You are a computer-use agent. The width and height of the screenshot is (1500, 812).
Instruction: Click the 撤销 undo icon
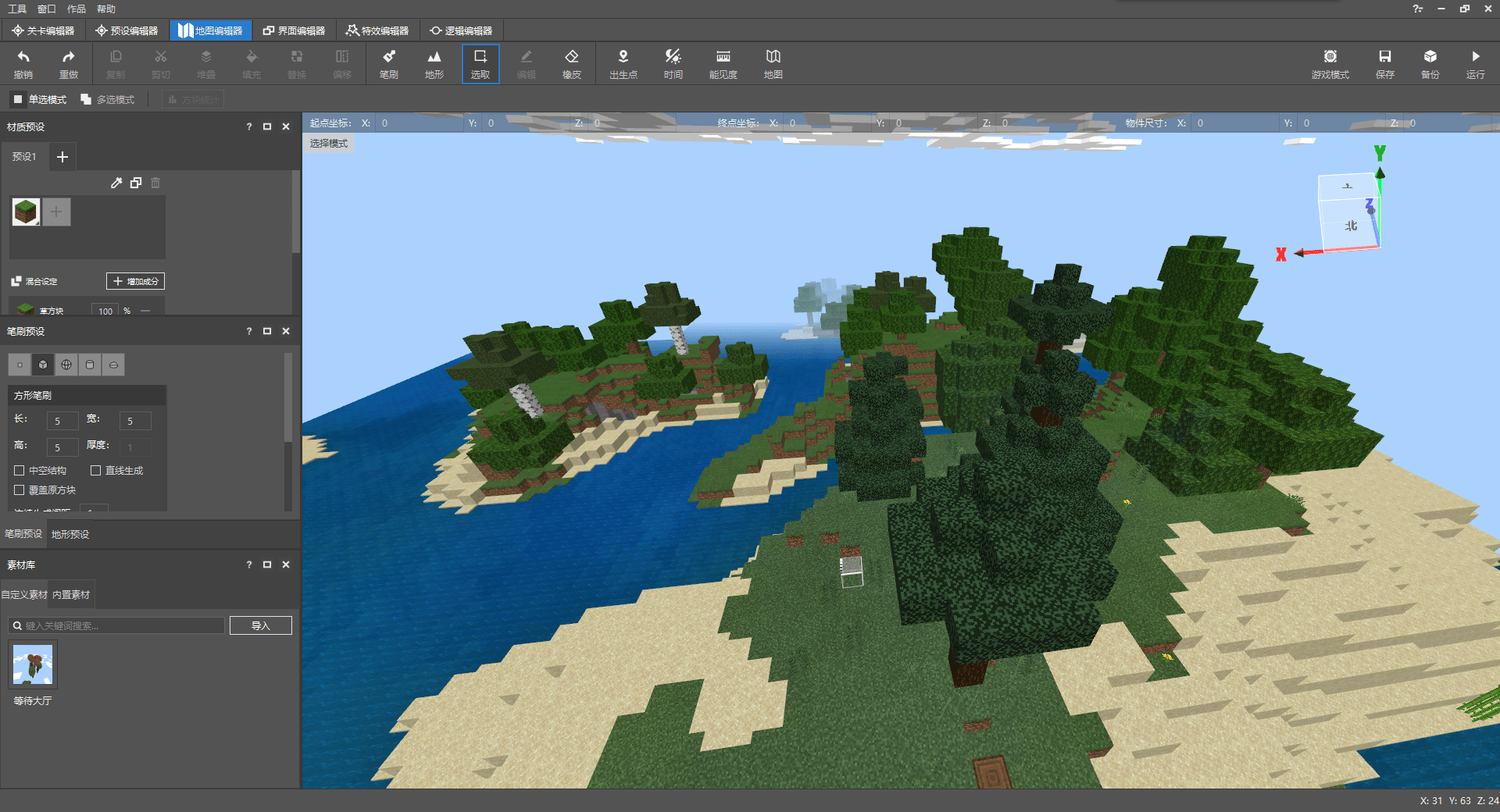(x=23, y=63)
